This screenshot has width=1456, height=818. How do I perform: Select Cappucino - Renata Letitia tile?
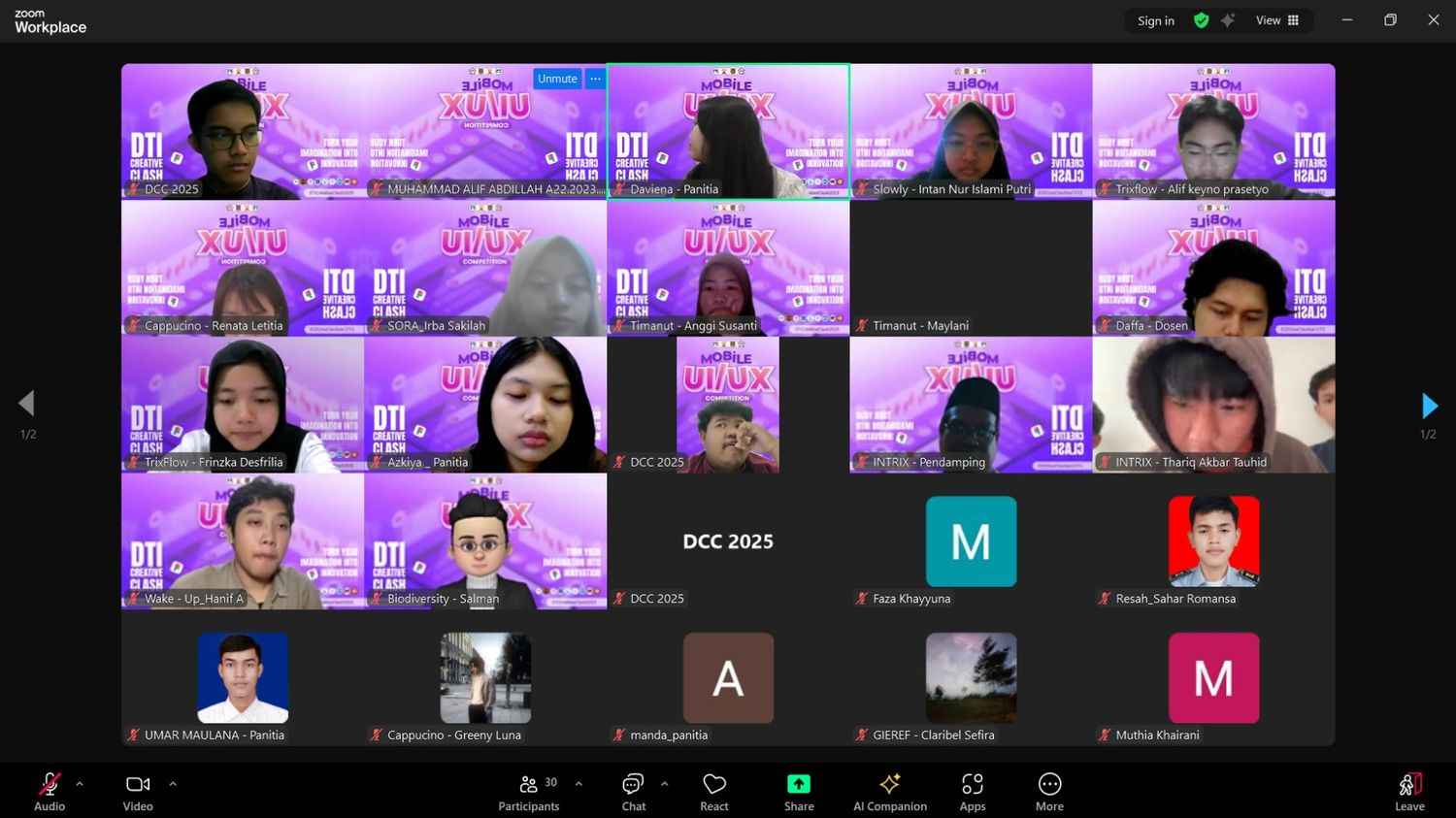[243, 268]
